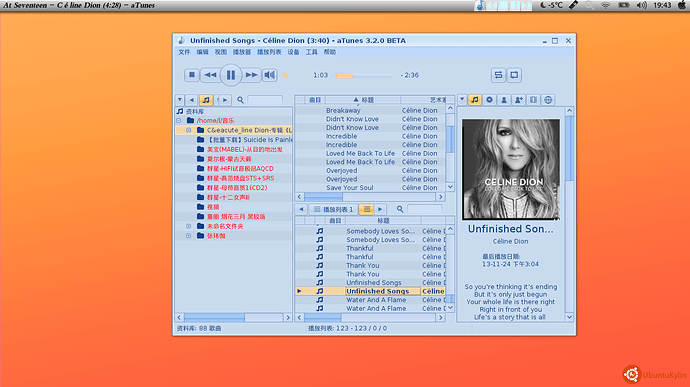The image size is (690, 387).
Task: Show the song info context tab
Action: coord(474,100)
